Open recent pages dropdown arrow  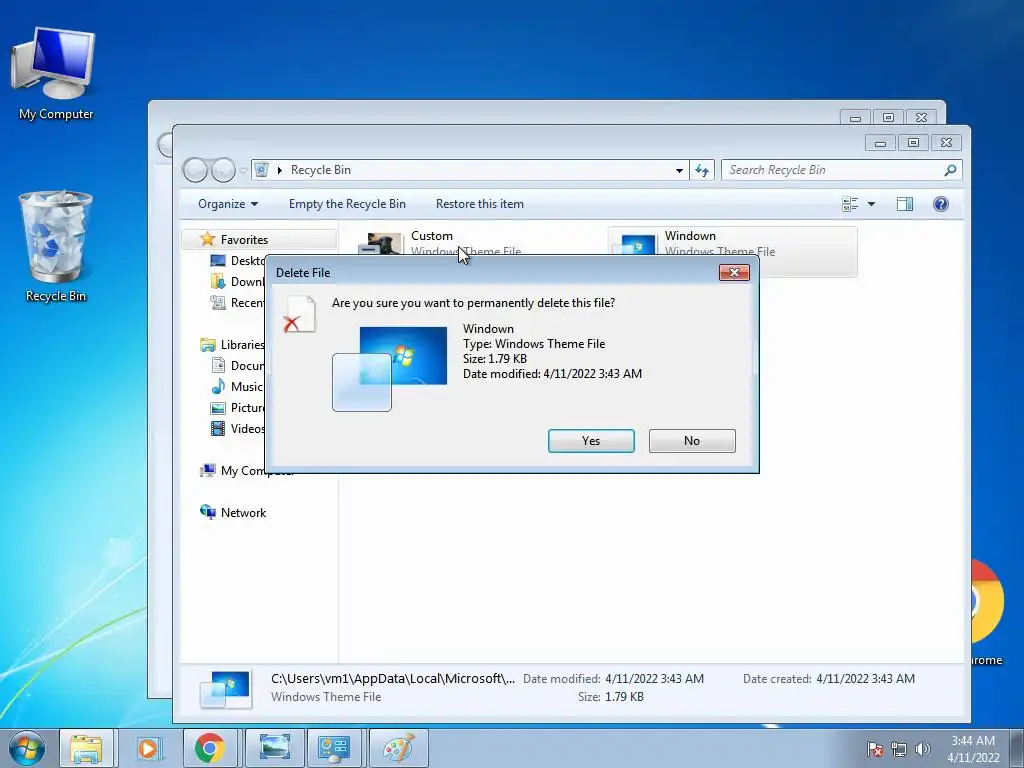point(244,170)
